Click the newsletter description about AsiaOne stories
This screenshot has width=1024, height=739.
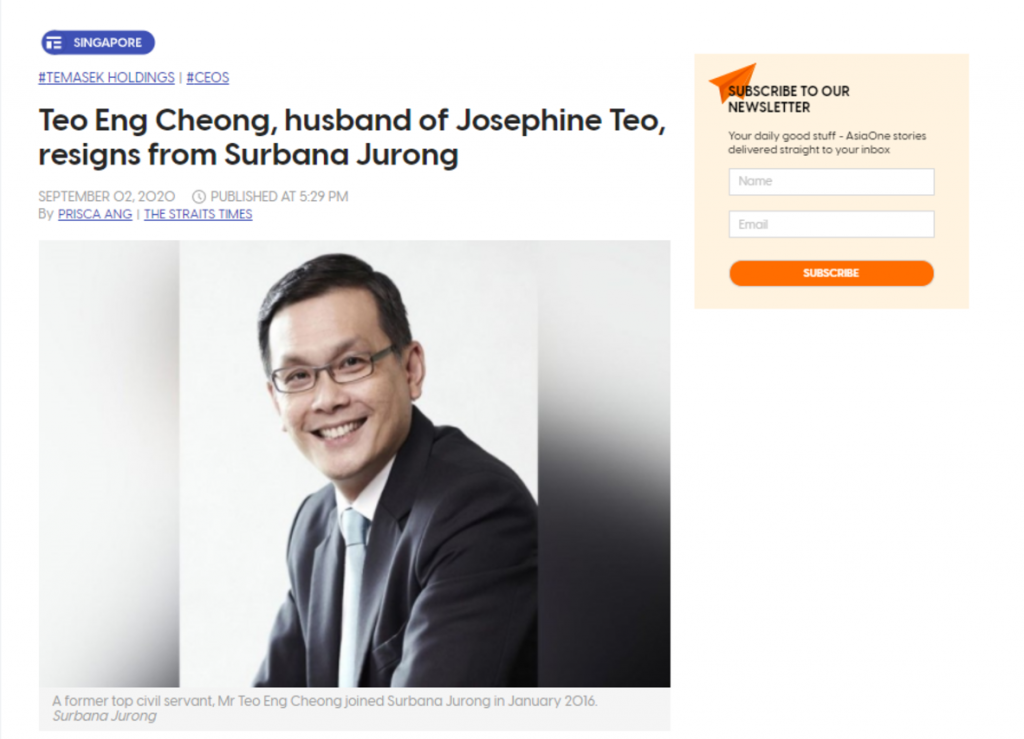pos(827,143)
